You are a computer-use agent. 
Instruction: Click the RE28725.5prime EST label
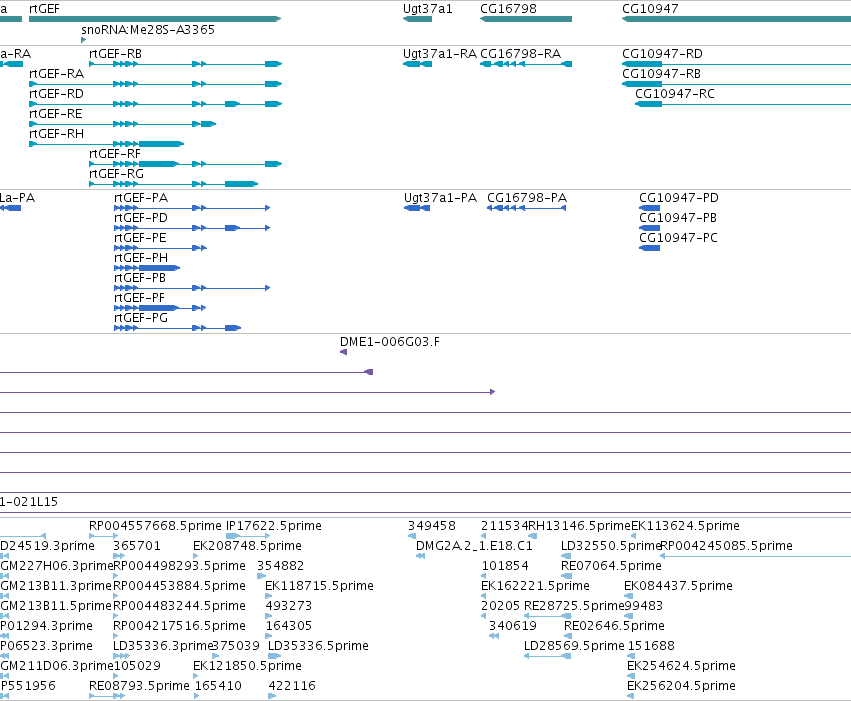(574, 606)
